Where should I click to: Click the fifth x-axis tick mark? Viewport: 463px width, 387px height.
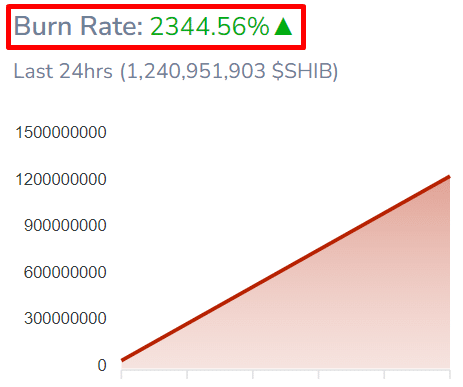click(x=384, y=374)
